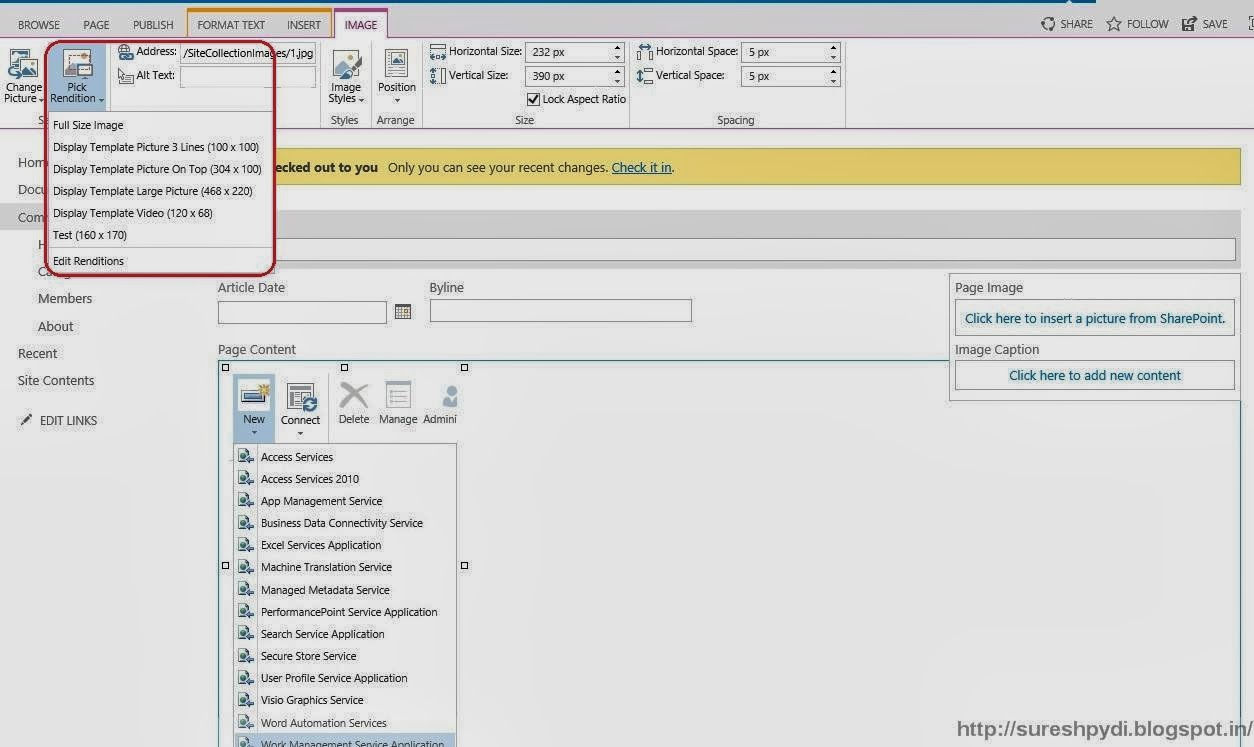Expand the Change Picture dropdown arrow

pos(41,99)
